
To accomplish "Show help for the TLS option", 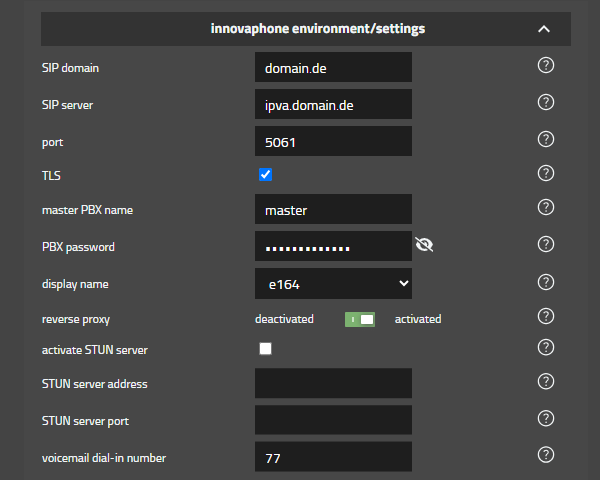I will (x=546, y=173).
